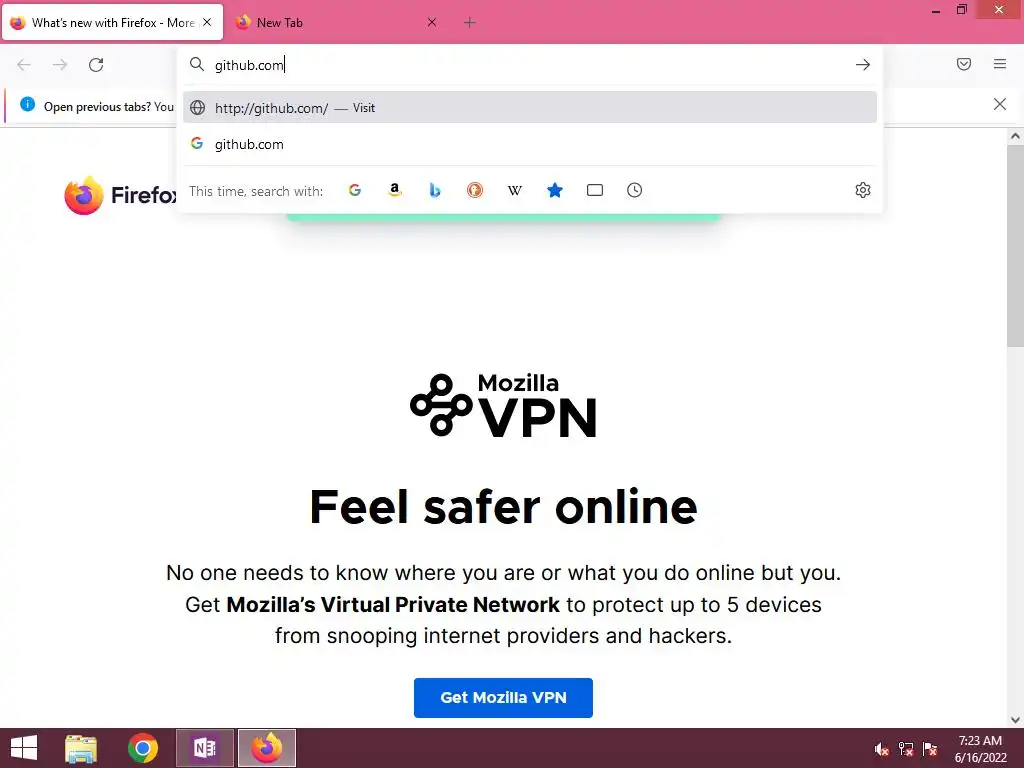Search with Amazon one-off icon
The height and width of the screenshot is (768, 1024).
point(394,190)
